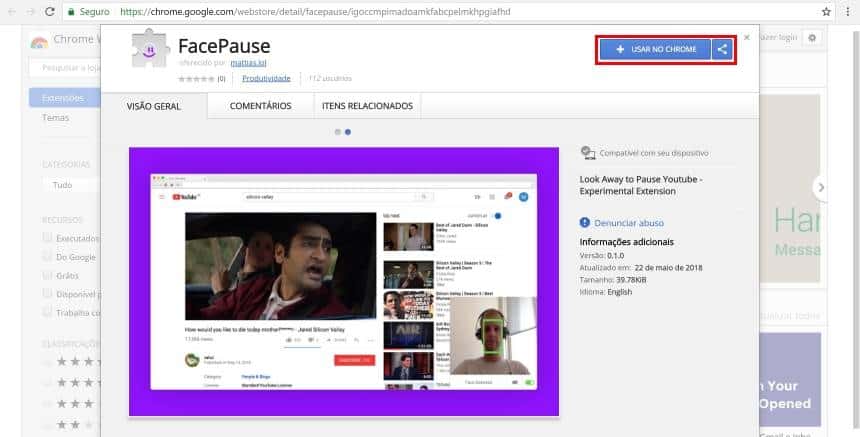This screenshot has width=860, height=437.
Task: Click the Versão: 0.1.0 text
Action: coord(602,256)
